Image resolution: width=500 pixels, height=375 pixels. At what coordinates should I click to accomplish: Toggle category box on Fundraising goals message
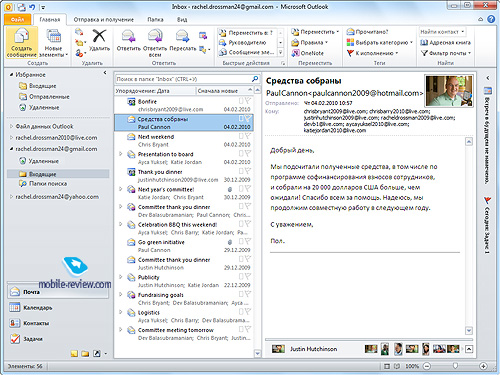point(241,294)
